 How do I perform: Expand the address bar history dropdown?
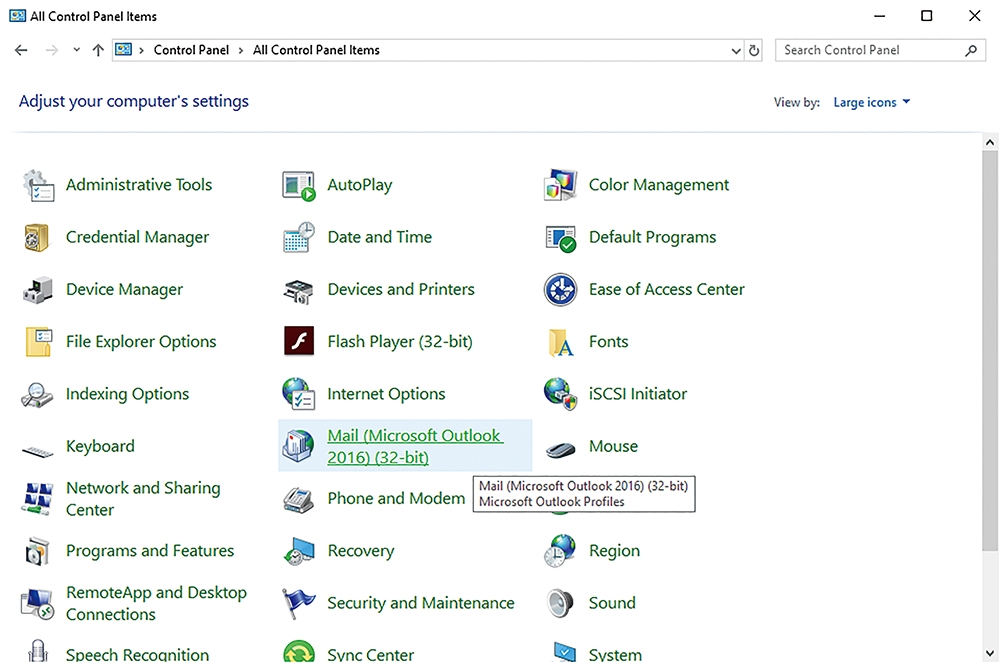coord(736,50)
